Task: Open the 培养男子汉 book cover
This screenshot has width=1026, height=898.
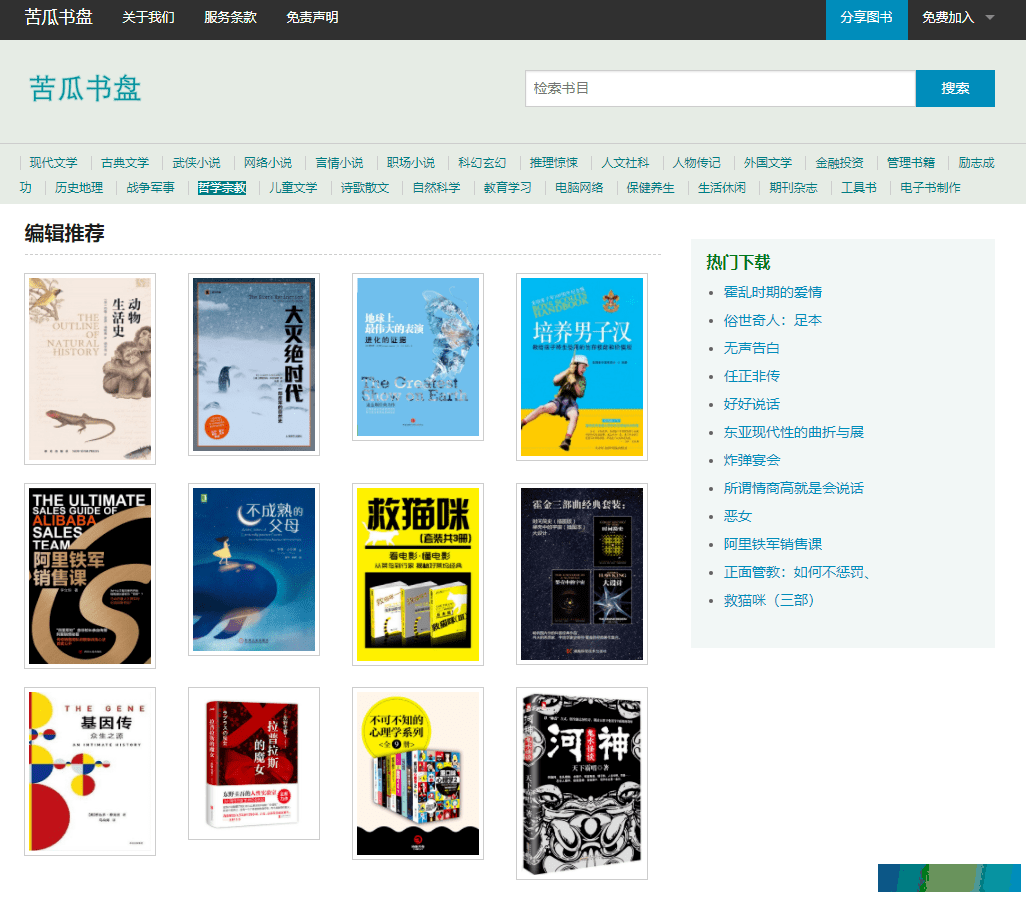Action: tap(582, 367)
